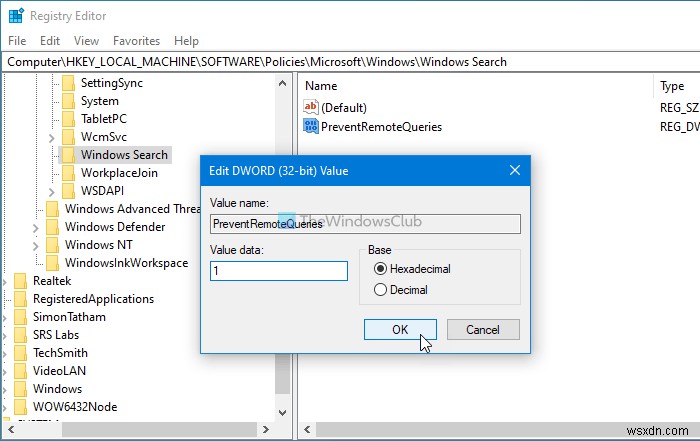Click the PreventRemoteQueries DWORD value icon

point(310,127)
